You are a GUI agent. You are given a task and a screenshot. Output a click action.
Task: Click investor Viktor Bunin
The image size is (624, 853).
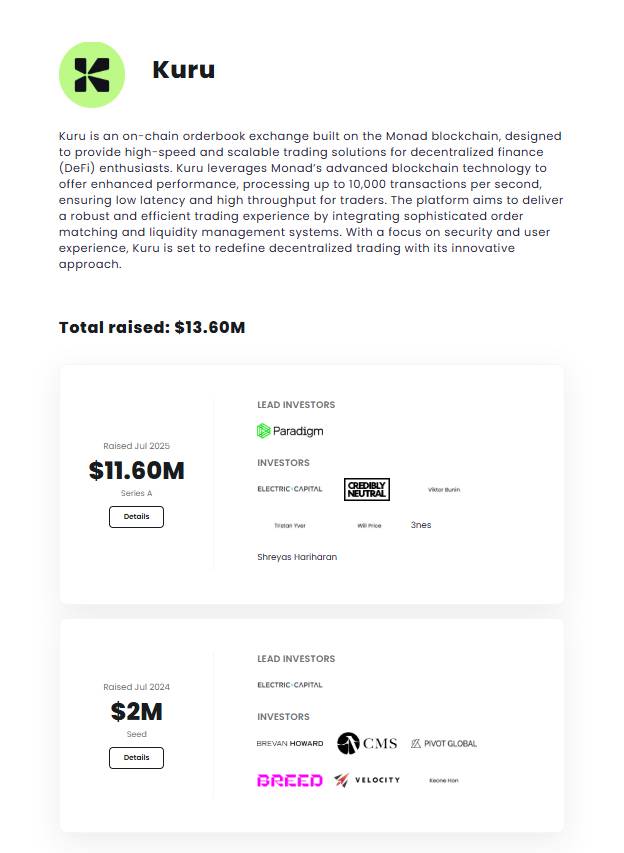pyautogui.click(x=444, y=490)
